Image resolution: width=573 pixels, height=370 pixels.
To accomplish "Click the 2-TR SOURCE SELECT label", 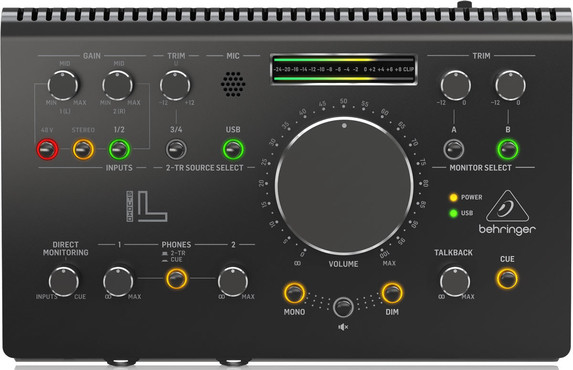I will coord(205,168).
